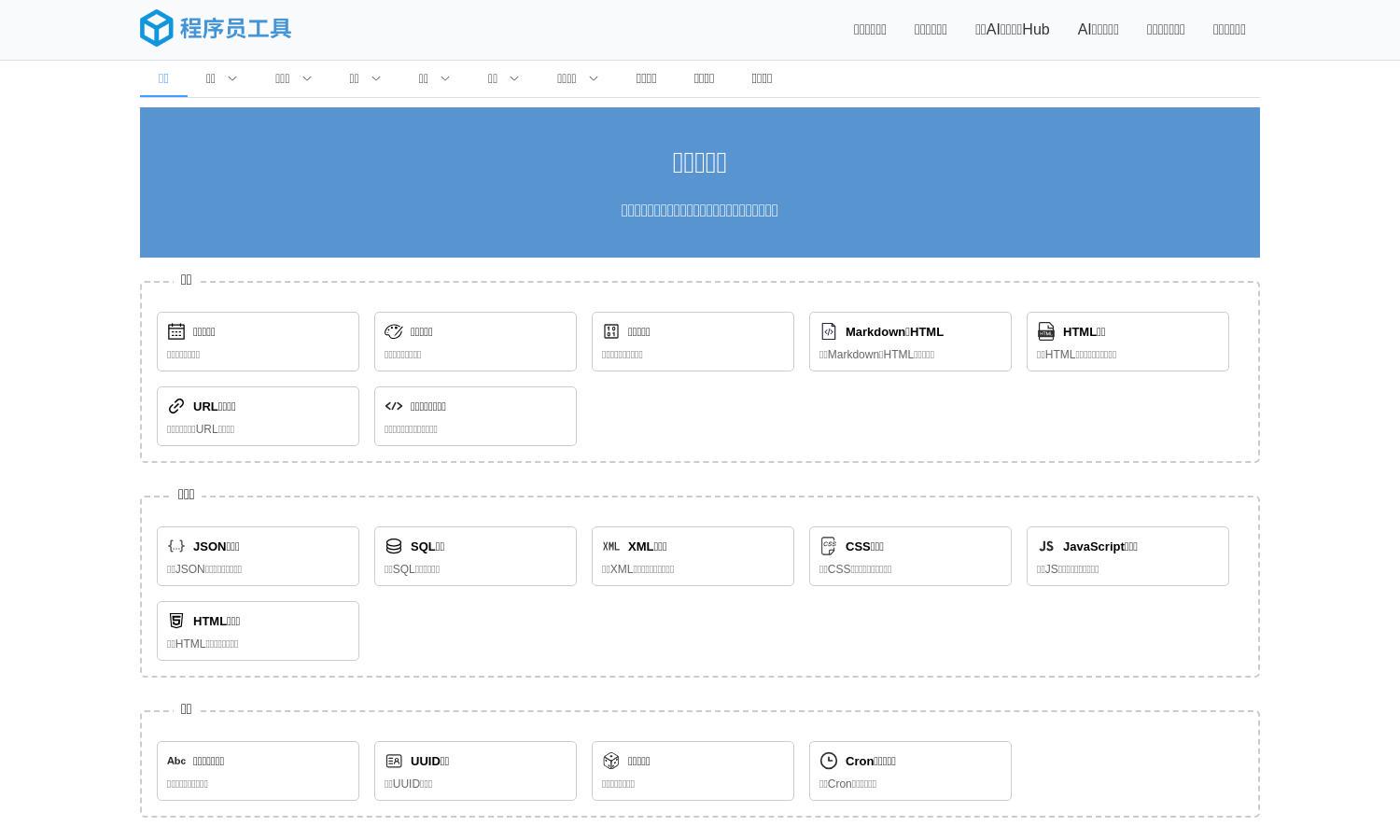Image resolution: width=1400 pixels, height=840 pixels.
Task: Click the description text containing XML
Action: 637,569
